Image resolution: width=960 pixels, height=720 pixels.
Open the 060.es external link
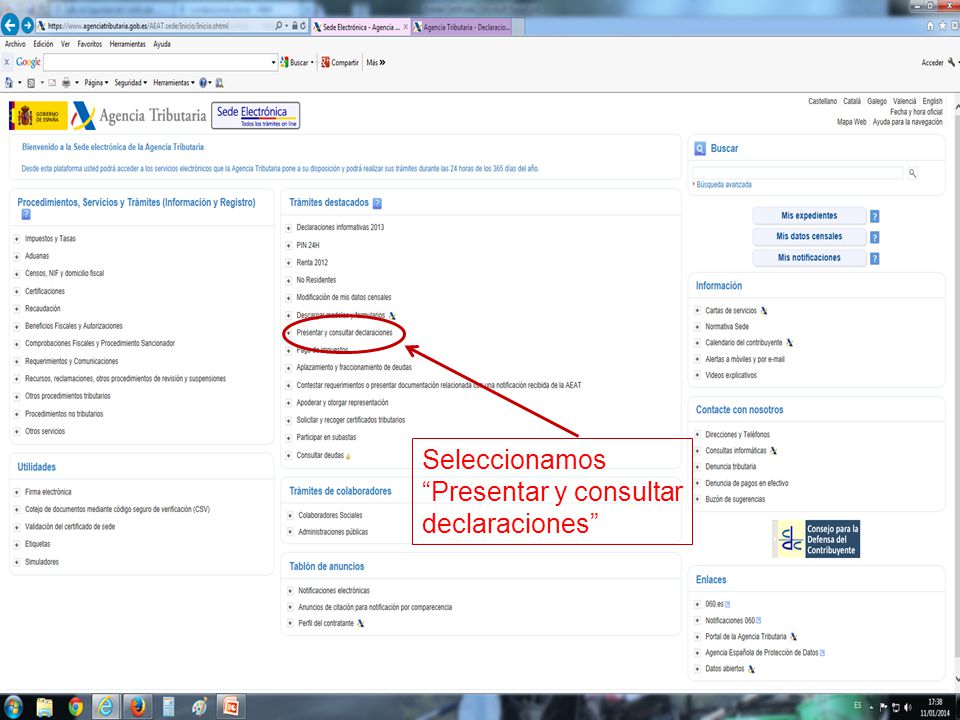(x=714, y=604)
